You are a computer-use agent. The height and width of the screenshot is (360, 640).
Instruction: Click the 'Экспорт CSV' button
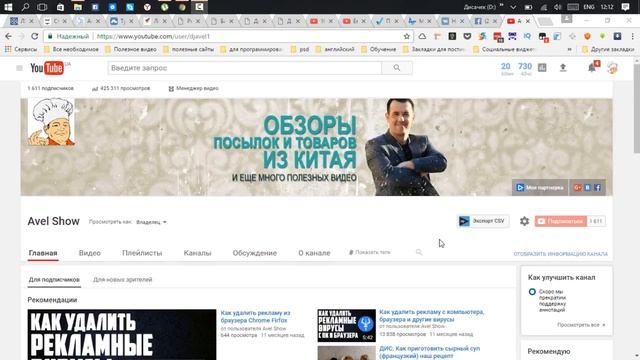[x=483, y=221]
